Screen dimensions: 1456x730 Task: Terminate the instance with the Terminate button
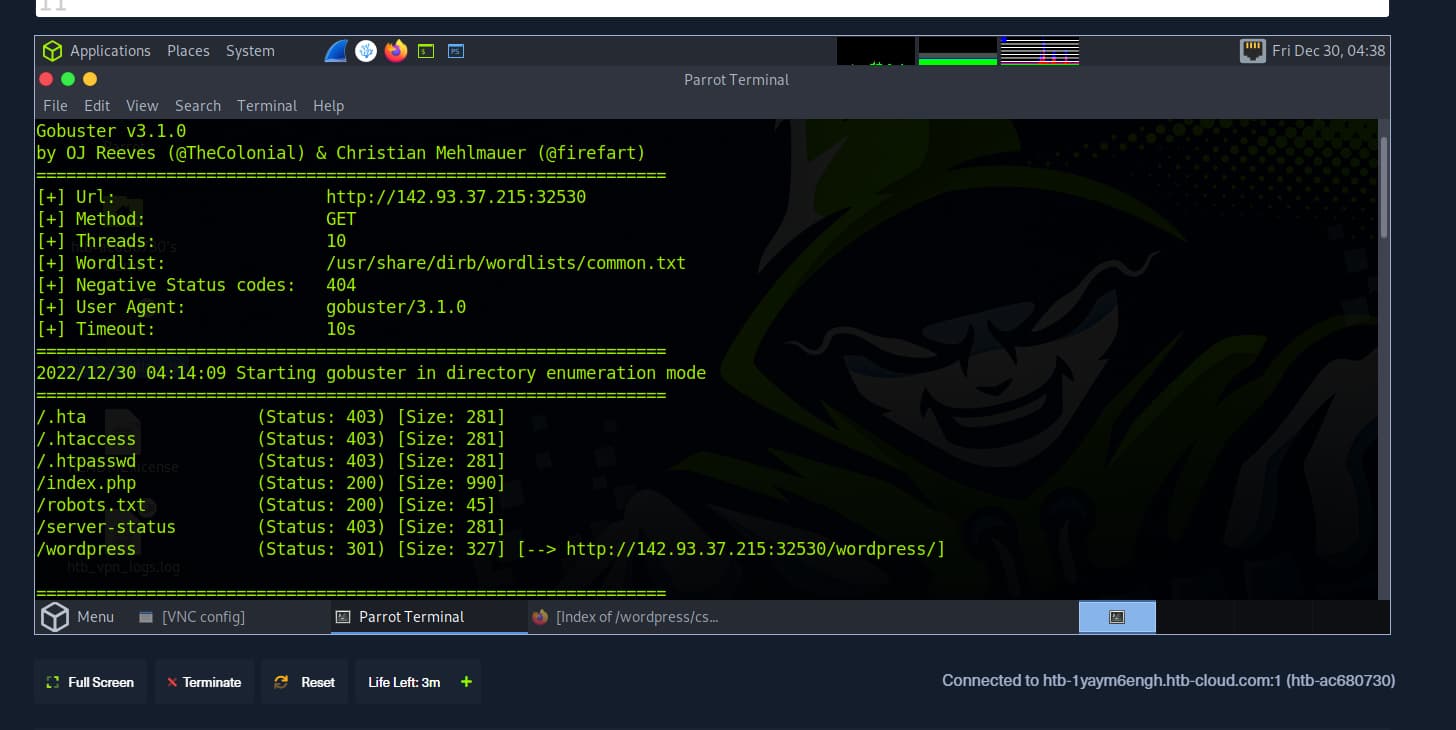(x=204, y=682)
